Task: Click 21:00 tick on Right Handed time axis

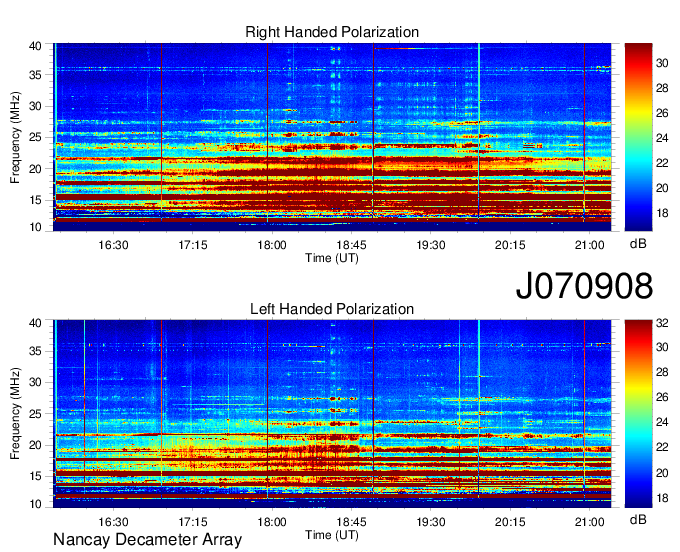Action: tap(589, 245)
